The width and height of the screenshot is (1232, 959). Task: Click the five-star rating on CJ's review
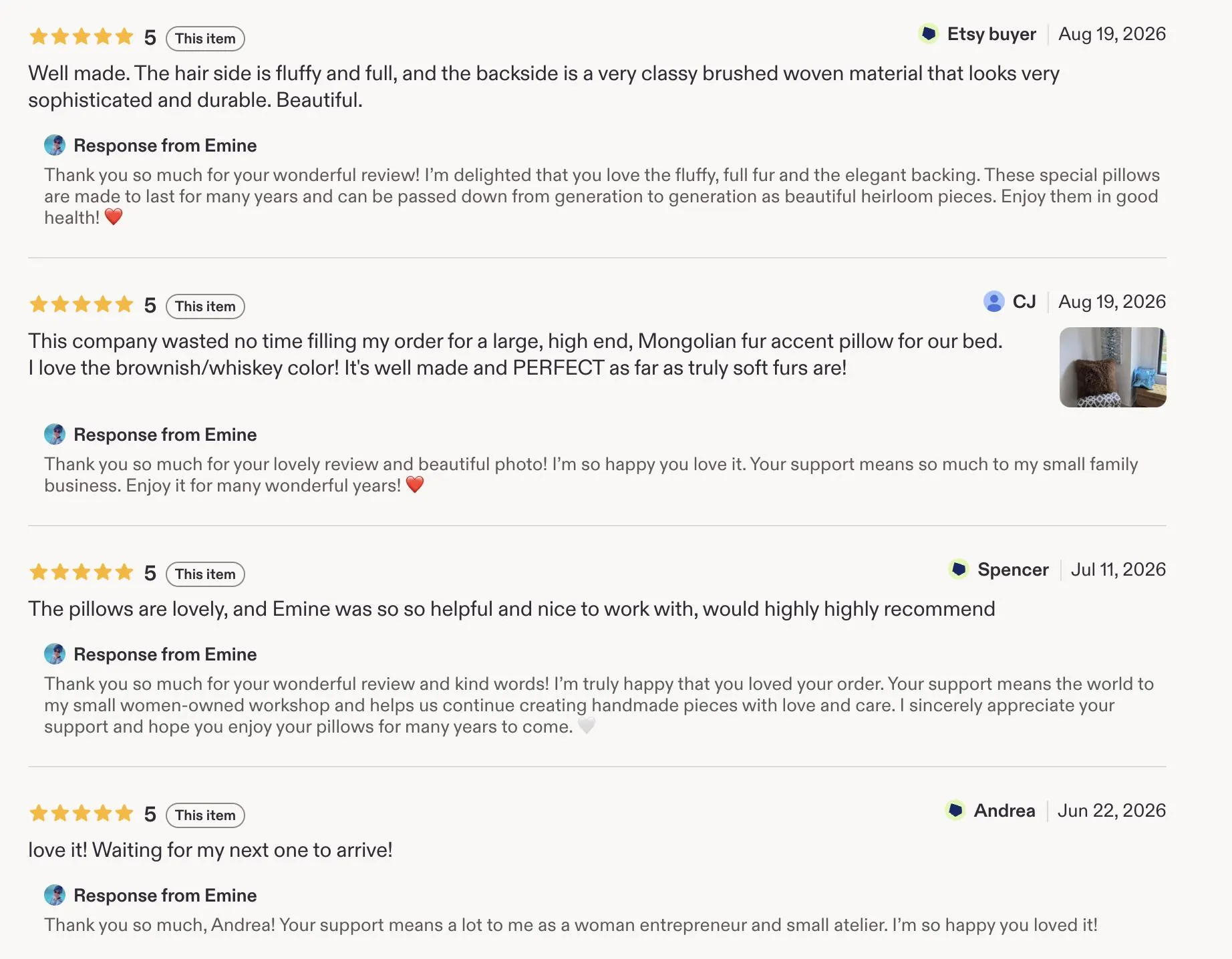click(x=82, y=305)
